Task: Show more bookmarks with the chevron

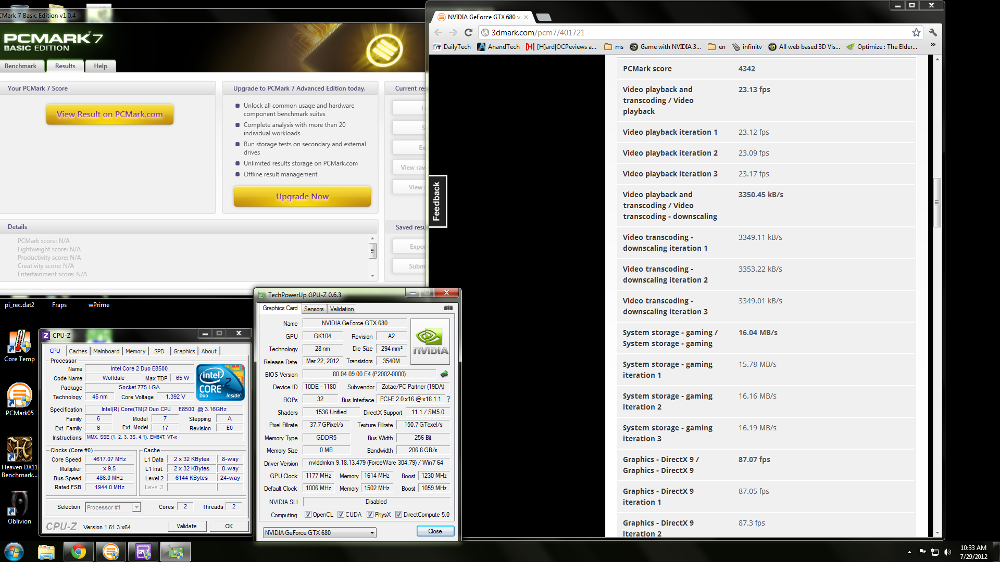Action: (x=933, y=46)
